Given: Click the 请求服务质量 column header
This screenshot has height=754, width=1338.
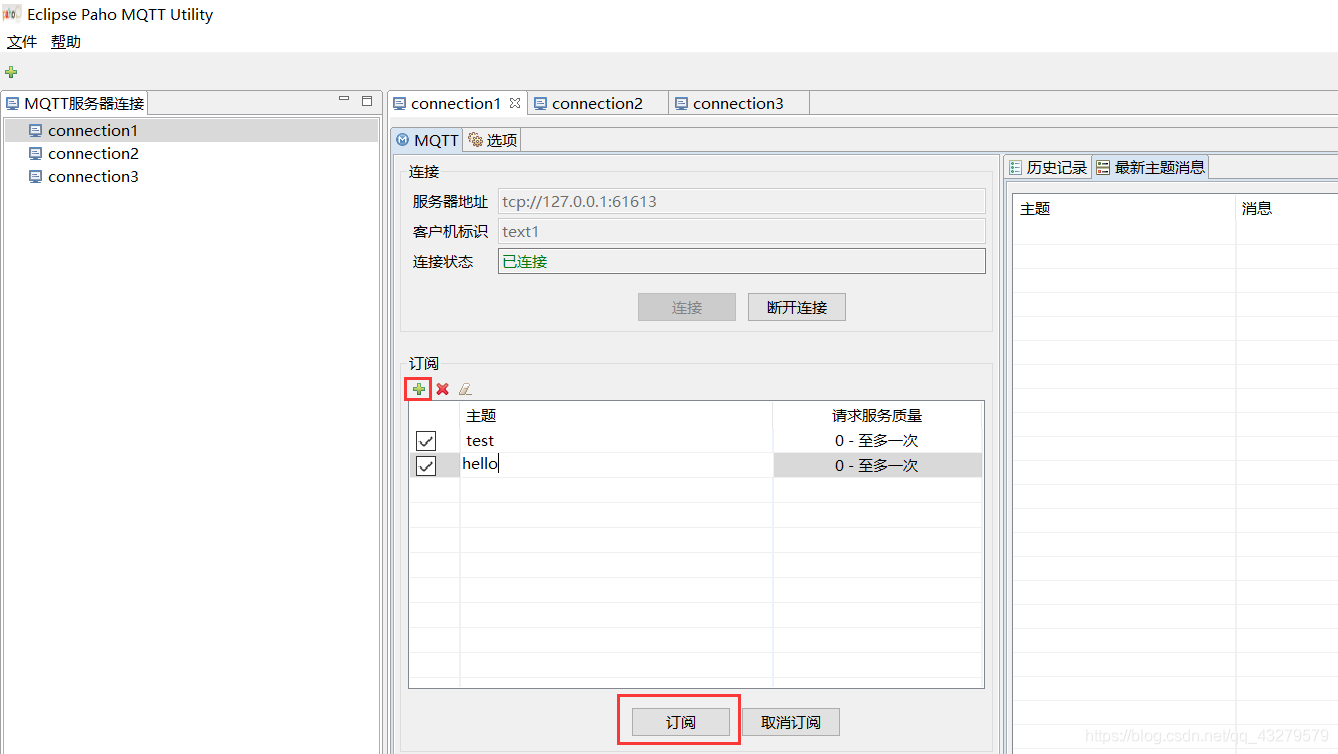Looking at the screenshot, I should (877, 415).
